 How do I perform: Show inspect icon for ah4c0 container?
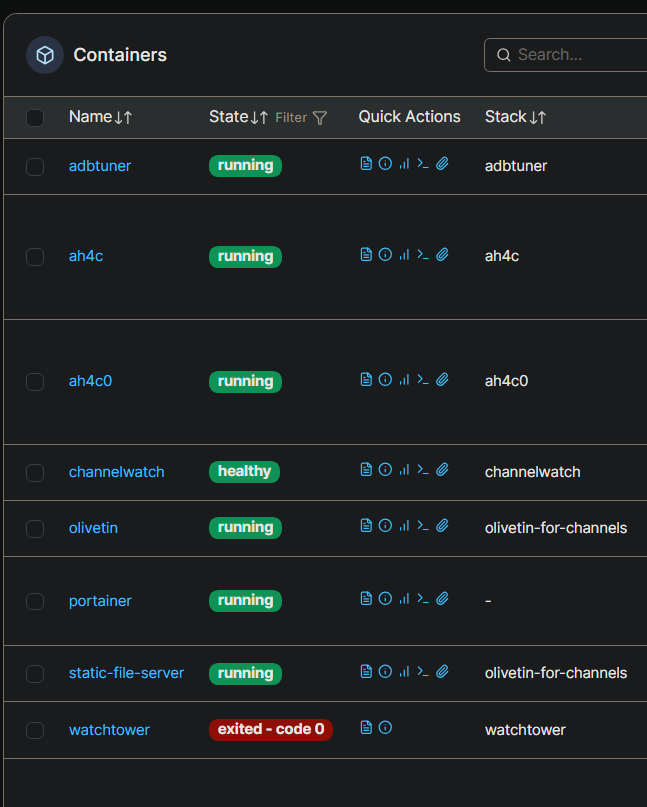coord(385,379)
